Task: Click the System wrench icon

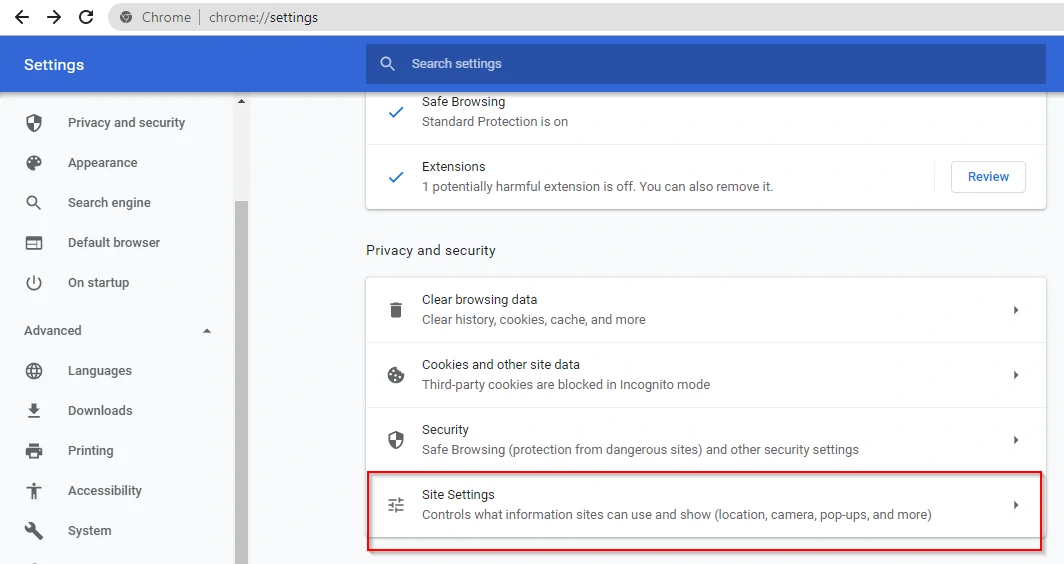Action: coord(34,531)
